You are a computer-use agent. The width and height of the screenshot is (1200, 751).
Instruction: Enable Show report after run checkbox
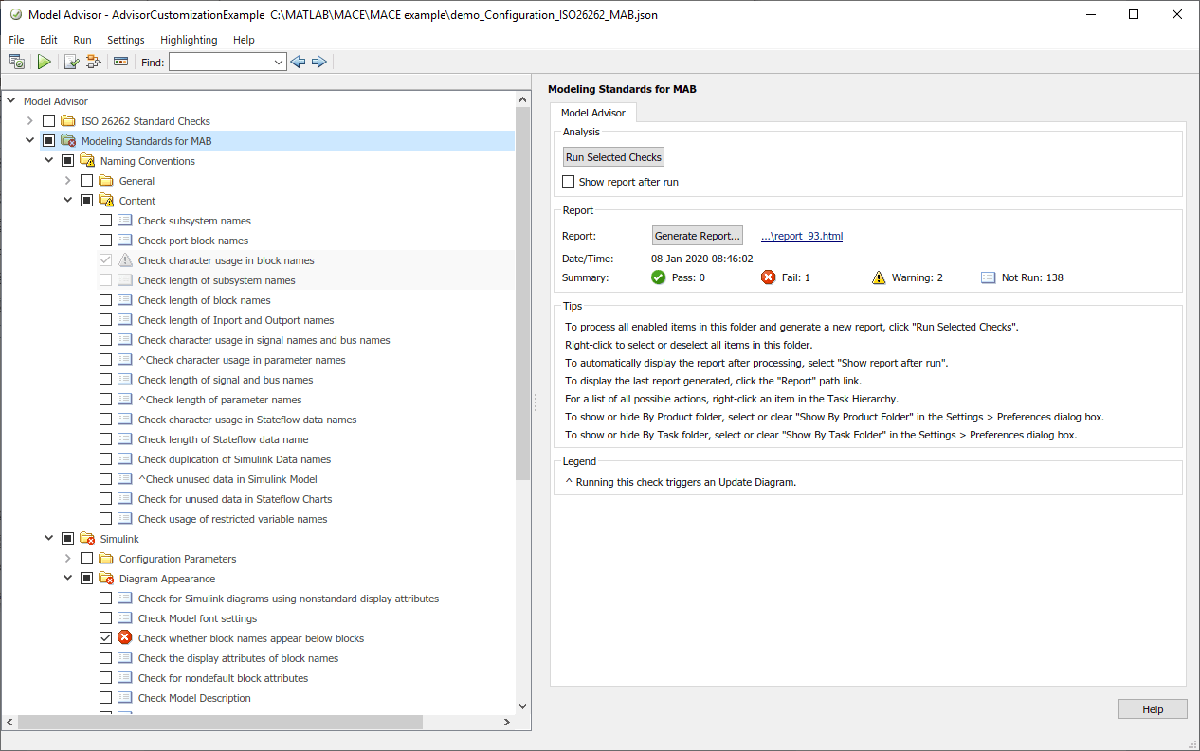click(x=568, y=182)
